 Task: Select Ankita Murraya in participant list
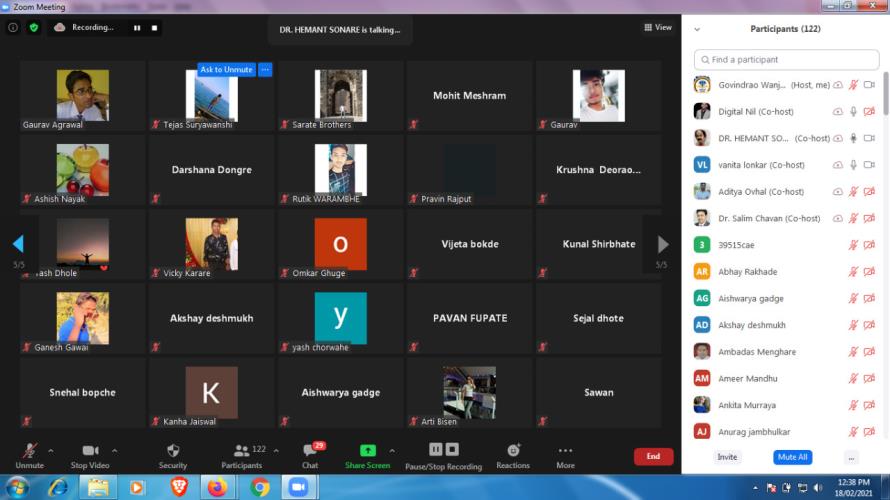[x=786, y=405]
